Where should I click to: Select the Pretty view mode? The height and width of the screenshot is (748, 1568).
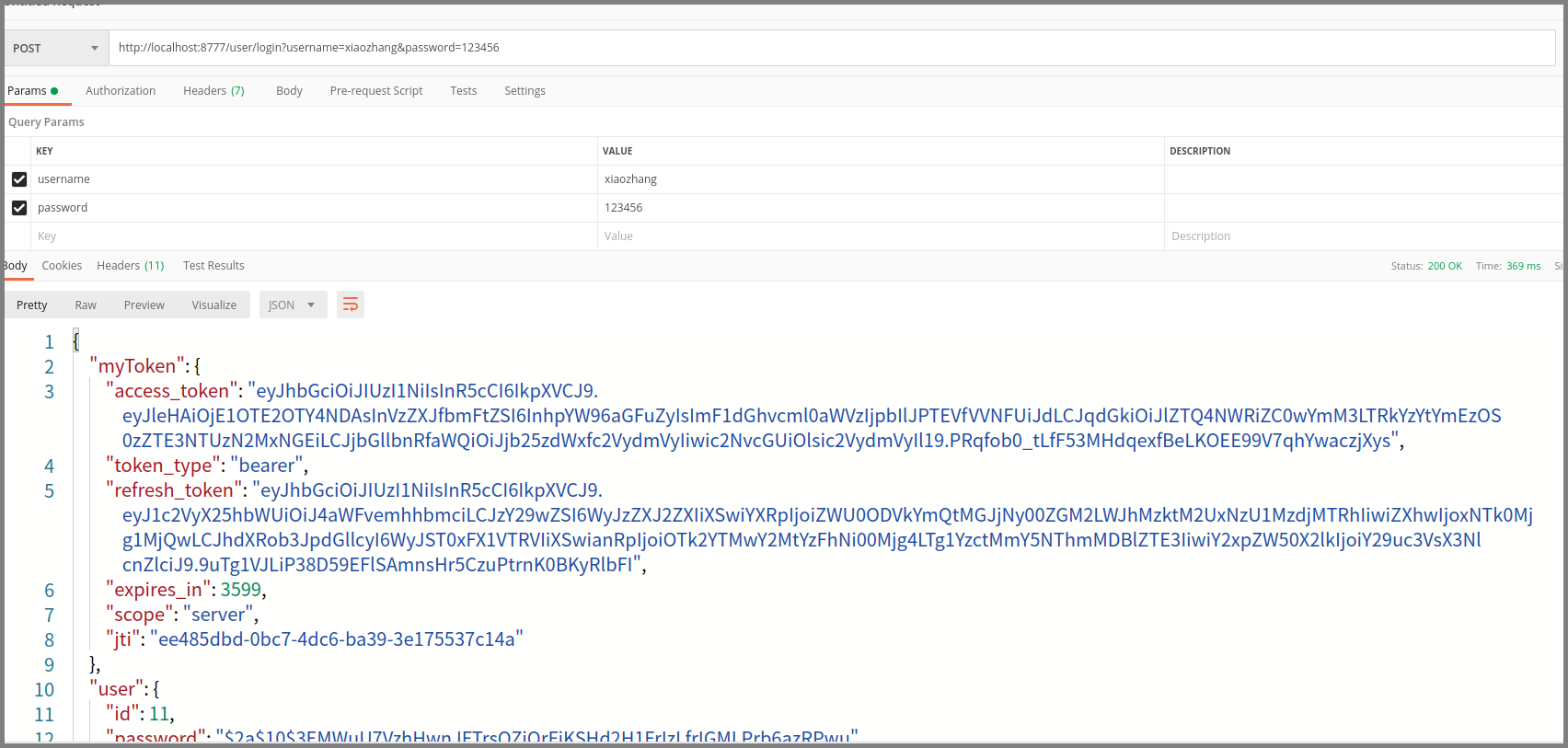32,305
